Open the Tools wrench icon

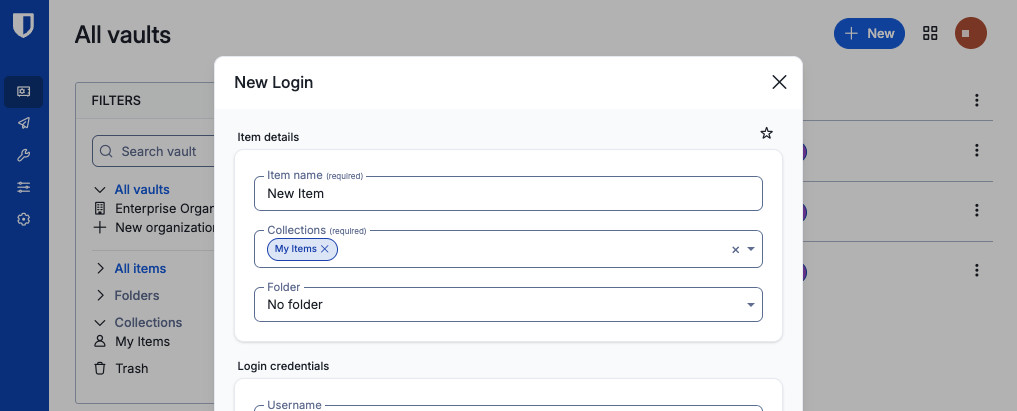point(24,155)
